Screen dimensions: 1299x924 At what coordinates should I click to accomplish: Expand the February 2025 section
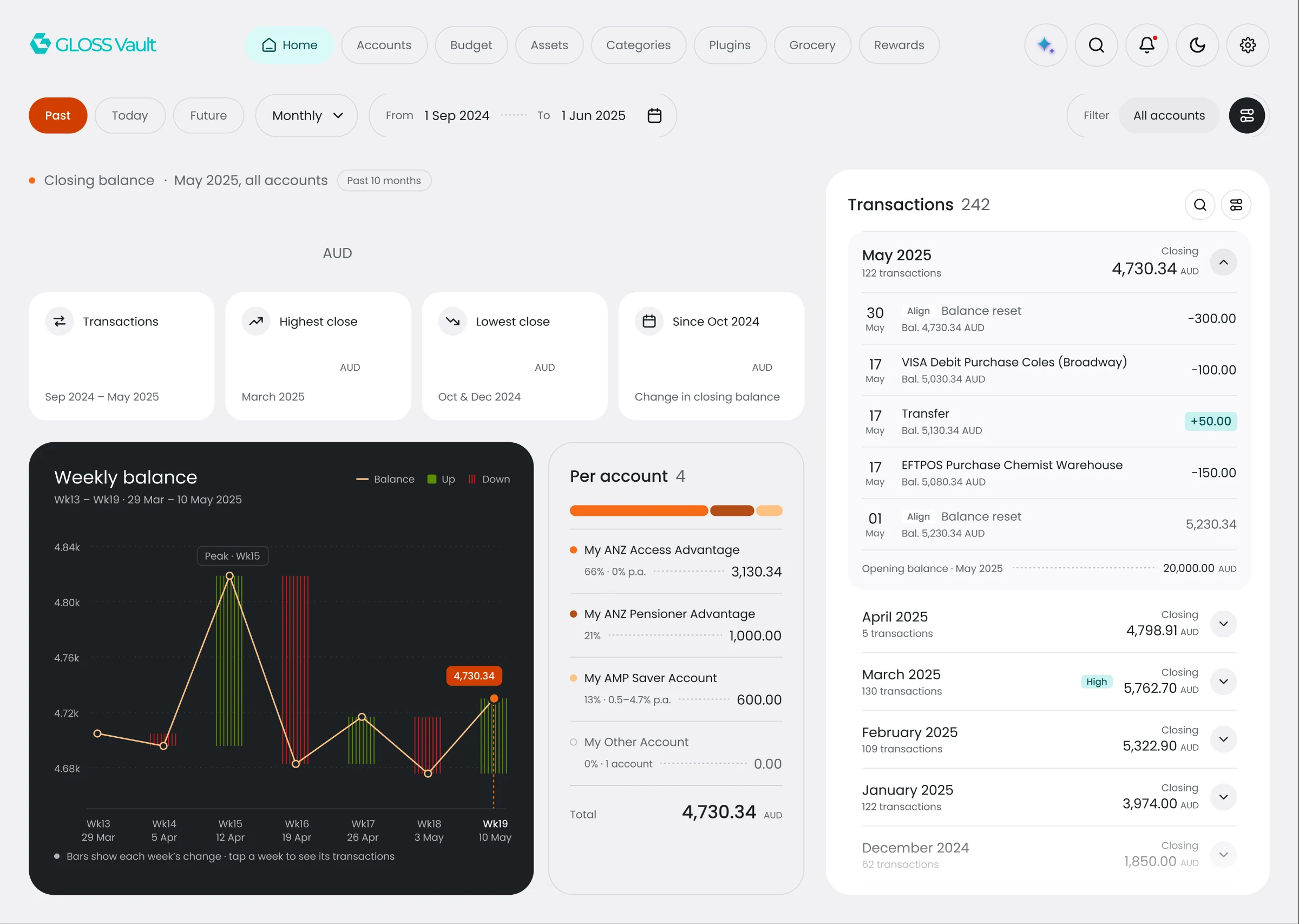(x=1223, y=739)
